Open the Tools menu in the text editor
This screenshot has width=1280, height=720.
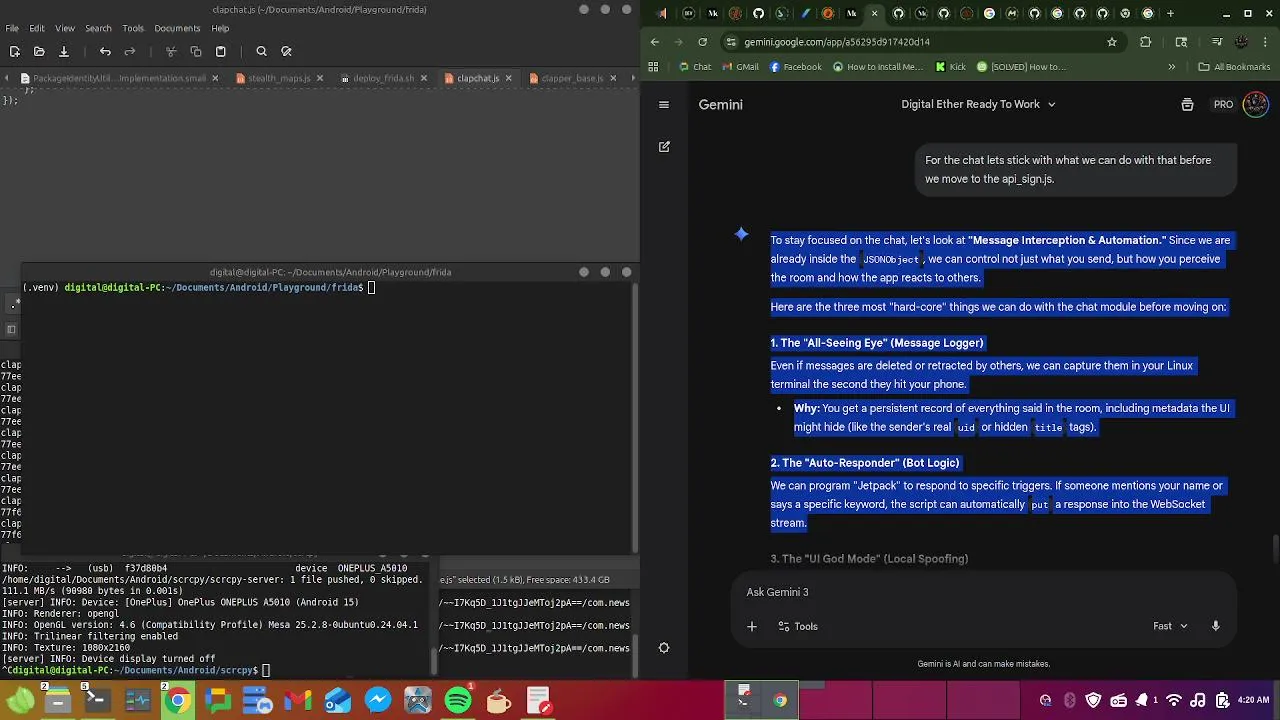click(133, 28)
